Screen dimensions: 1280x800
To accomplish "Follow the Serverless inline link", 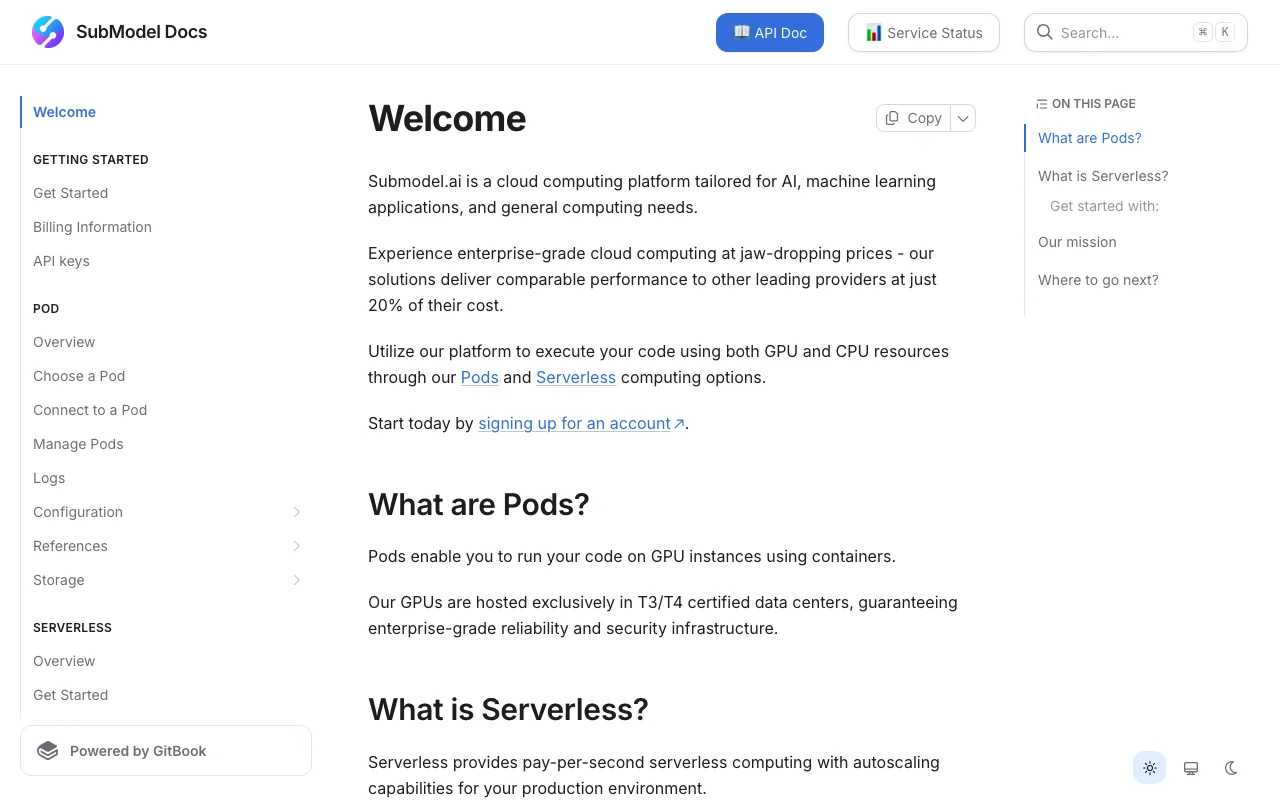I will (x=576, y=377).
